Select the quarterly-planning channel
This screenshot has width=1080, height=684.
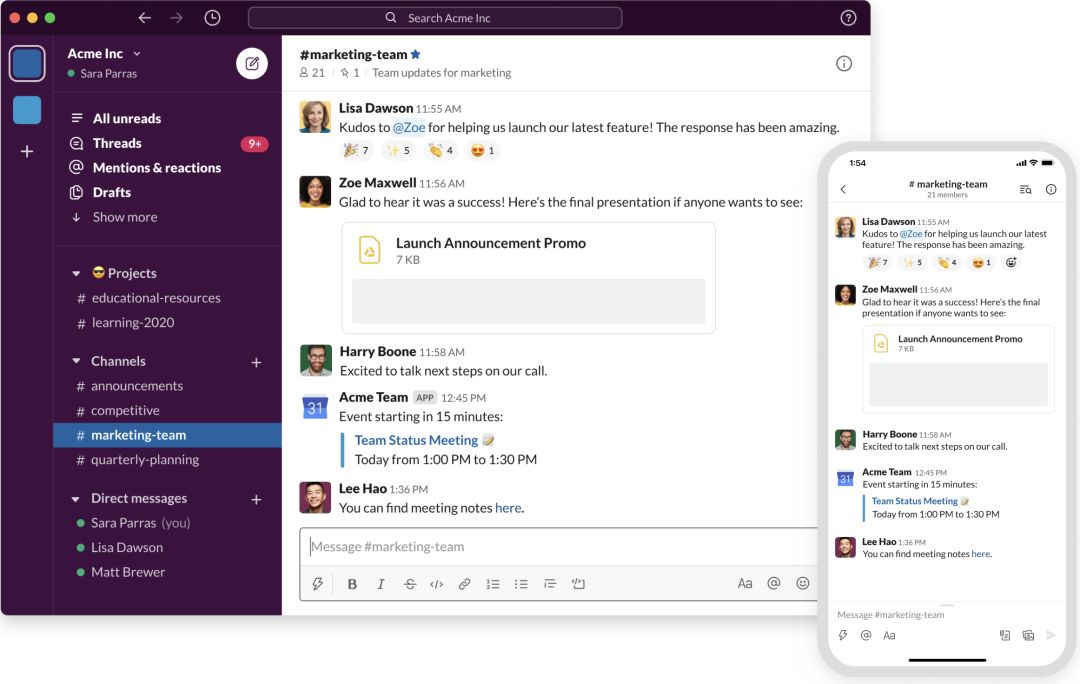pyautogui.click(x=145, y=460)
